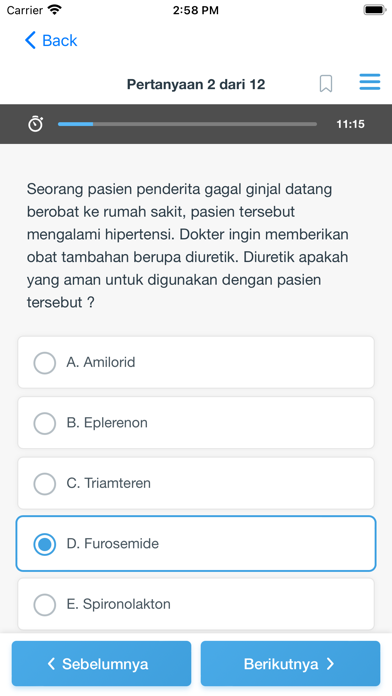Tap the Pertanyaan 2 dari 12 heading

click(196, 84)
